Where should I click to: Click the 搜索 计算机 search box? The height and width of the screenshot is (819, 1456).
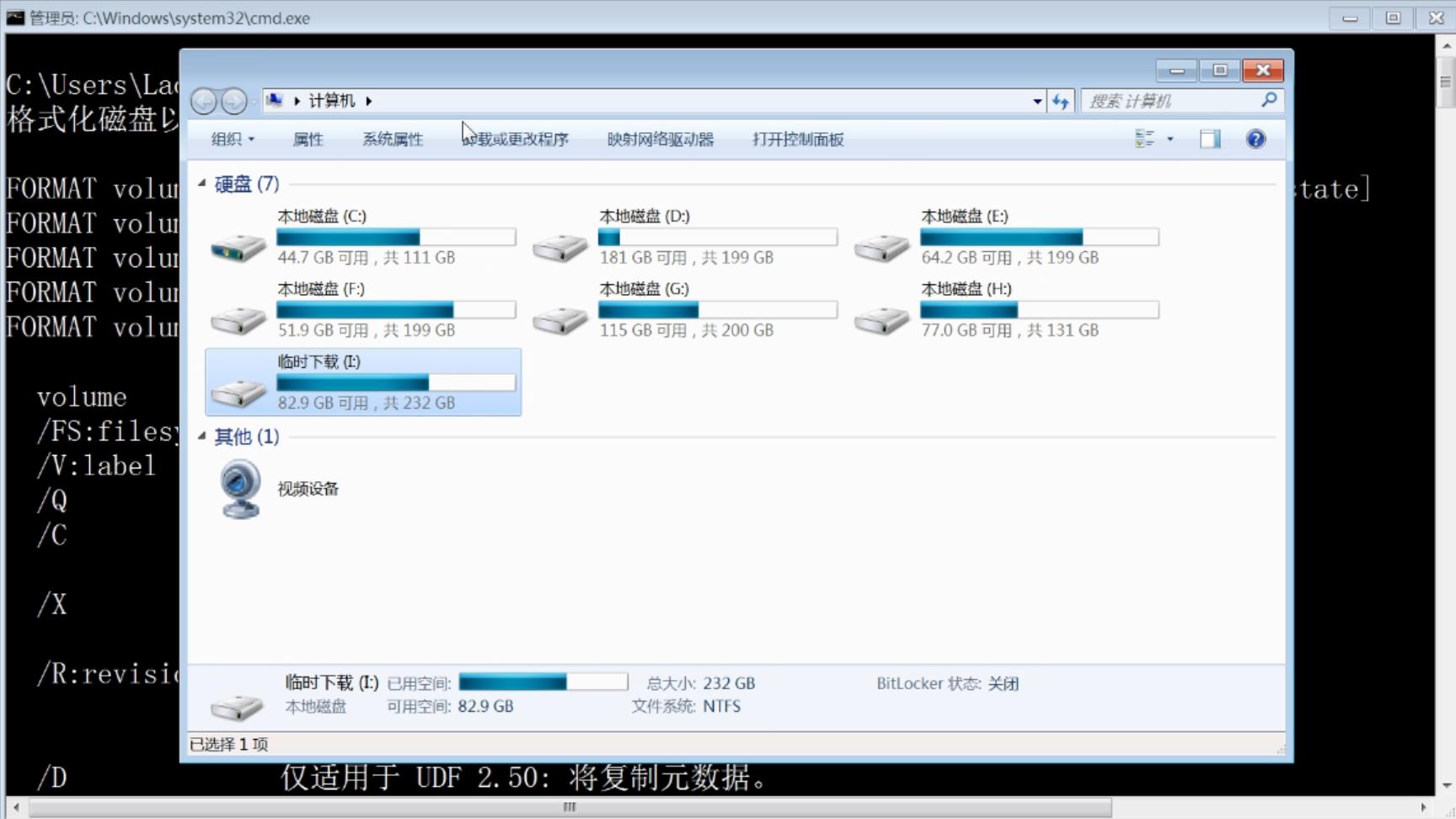[1171, 100]
